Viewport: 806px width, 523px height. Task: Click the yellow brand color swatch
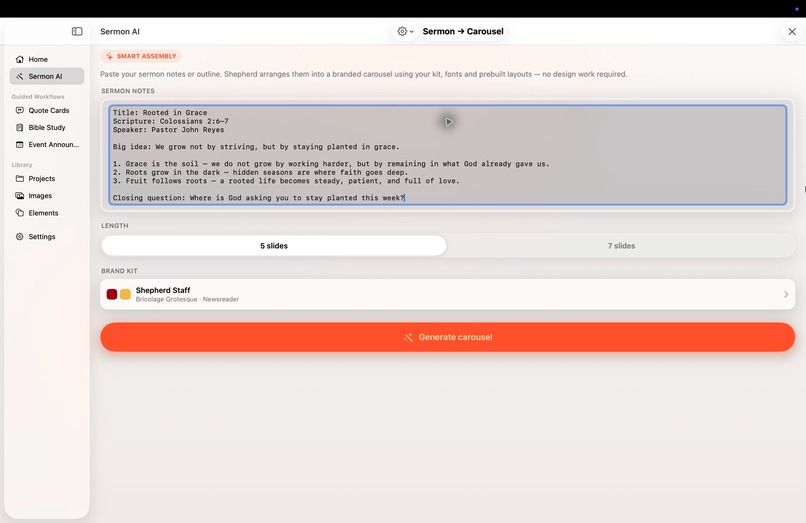point(125,294)
